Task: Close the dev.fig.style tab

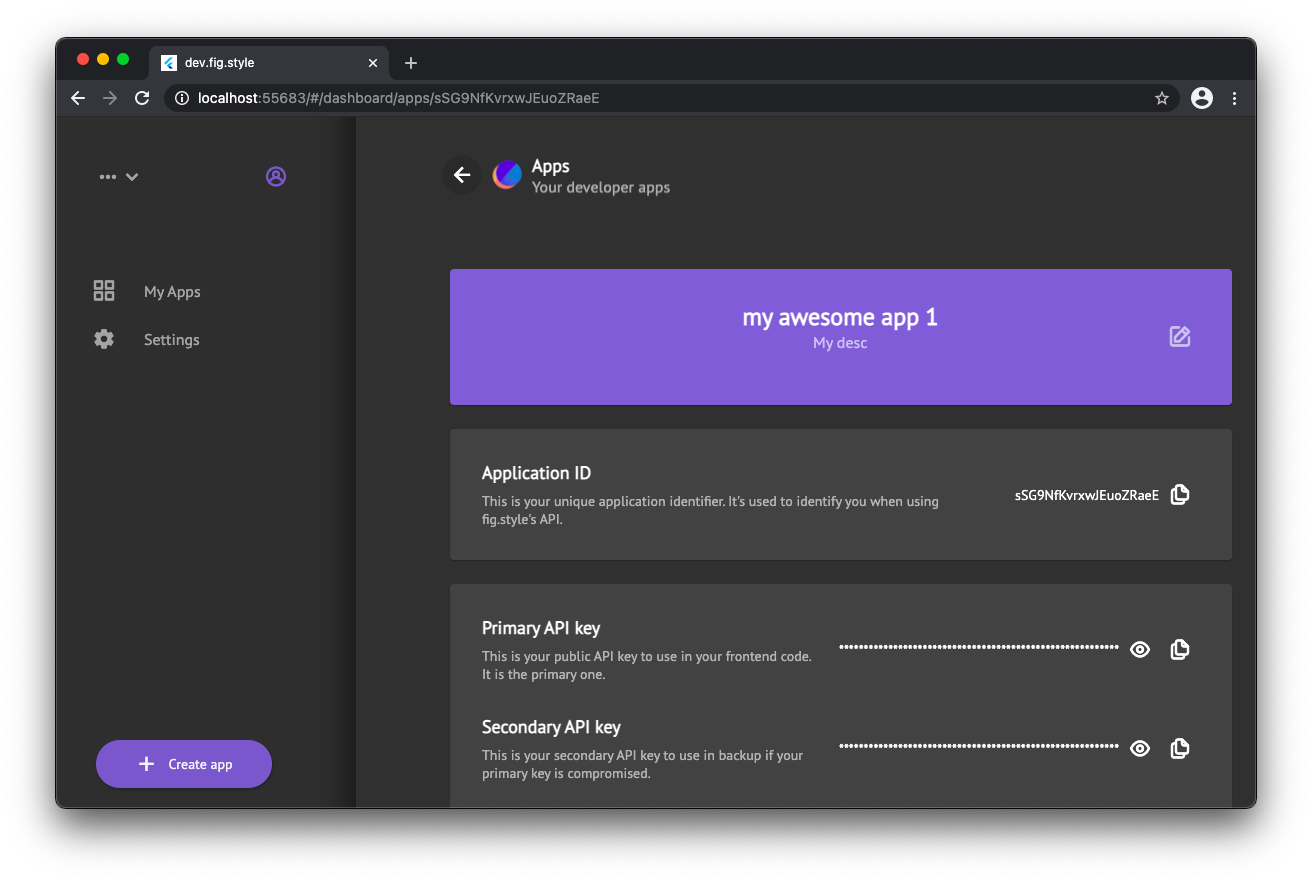Action: tap(373, 63)
